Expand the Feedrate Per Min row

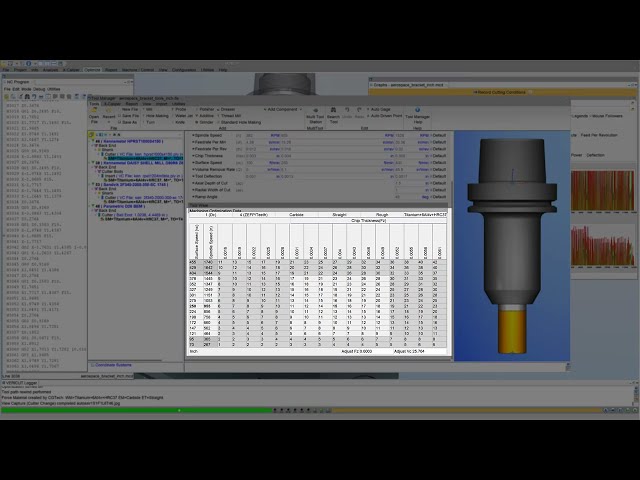click(x=193, y=142)
